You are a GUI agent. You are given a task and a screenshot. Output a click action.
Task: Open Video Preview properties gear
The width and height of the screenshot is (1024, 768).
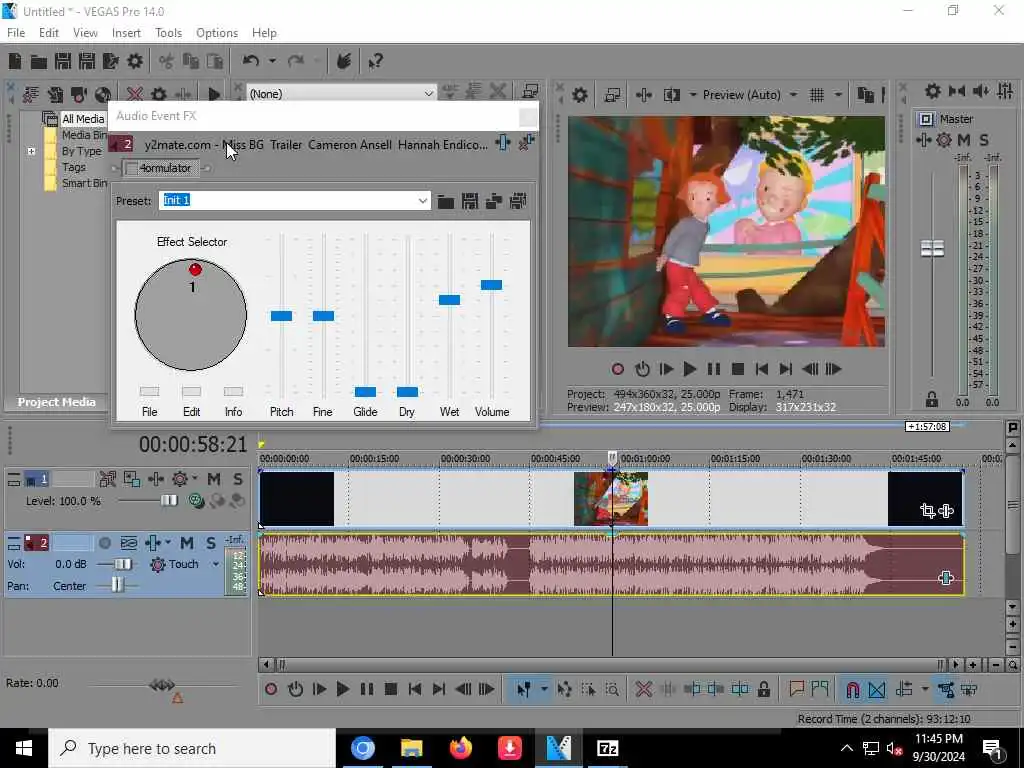tap(579, 95)
